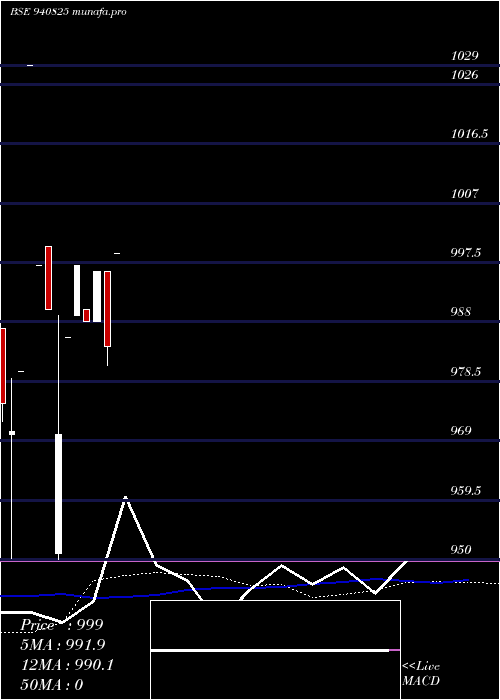
Task: Click the 978.5 price axis label
Action: pos(466,371)
